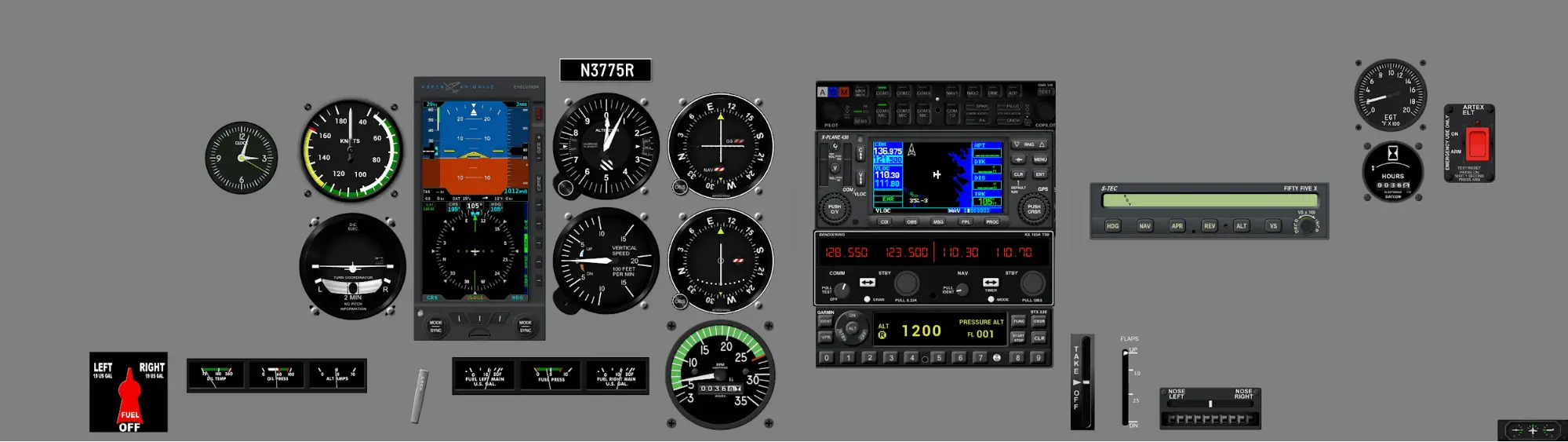Activate the PA button
This screenshot has height=442, width=1568.
point(977,120)
